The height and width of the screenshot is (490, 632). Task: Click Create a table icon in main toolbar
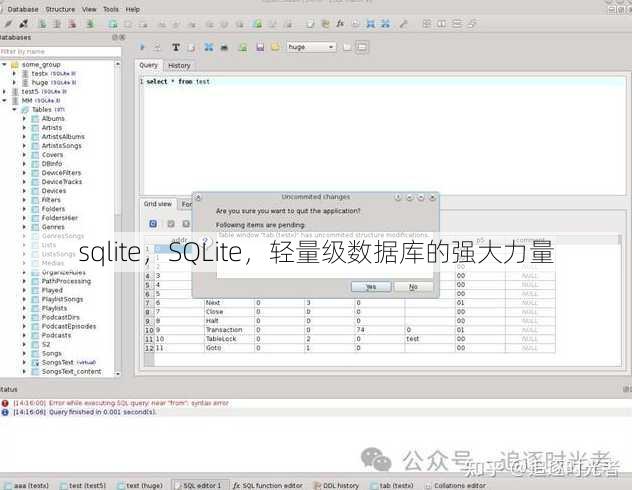[113, 24]
